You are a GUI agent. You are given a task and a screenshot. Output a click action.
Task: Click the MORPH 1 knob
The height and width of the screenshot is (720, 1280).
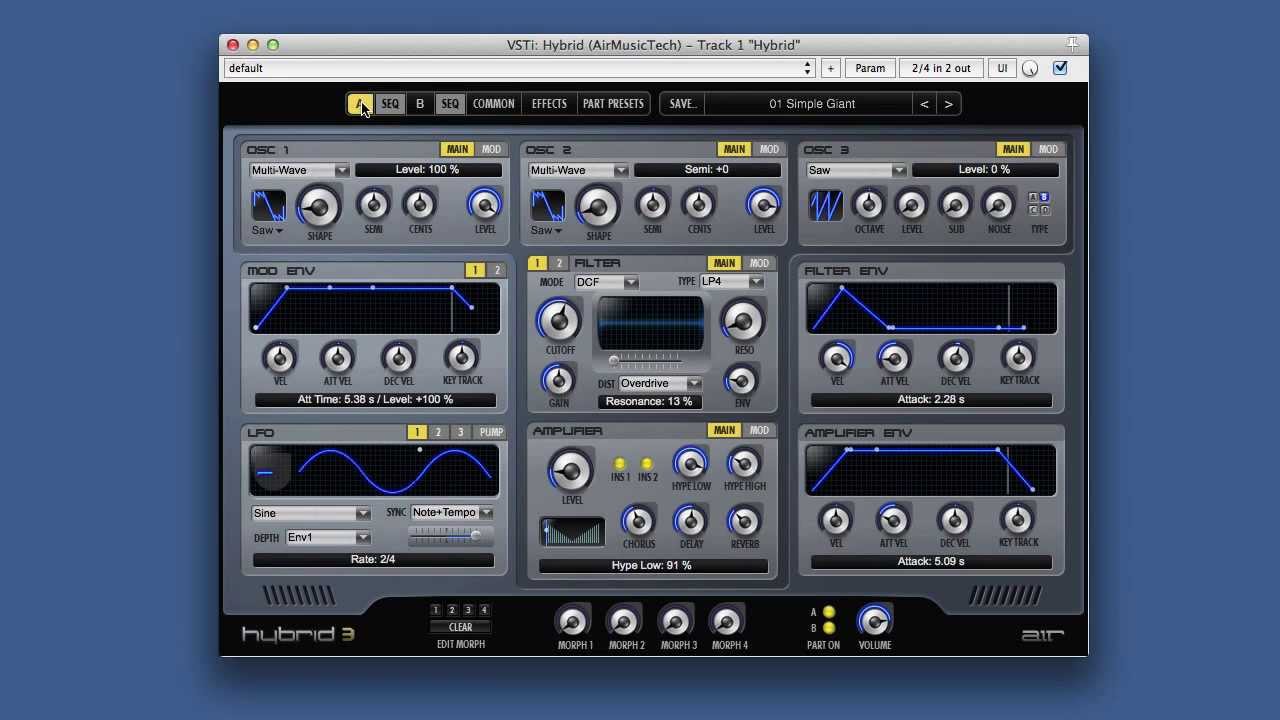[x=573, y=621]
